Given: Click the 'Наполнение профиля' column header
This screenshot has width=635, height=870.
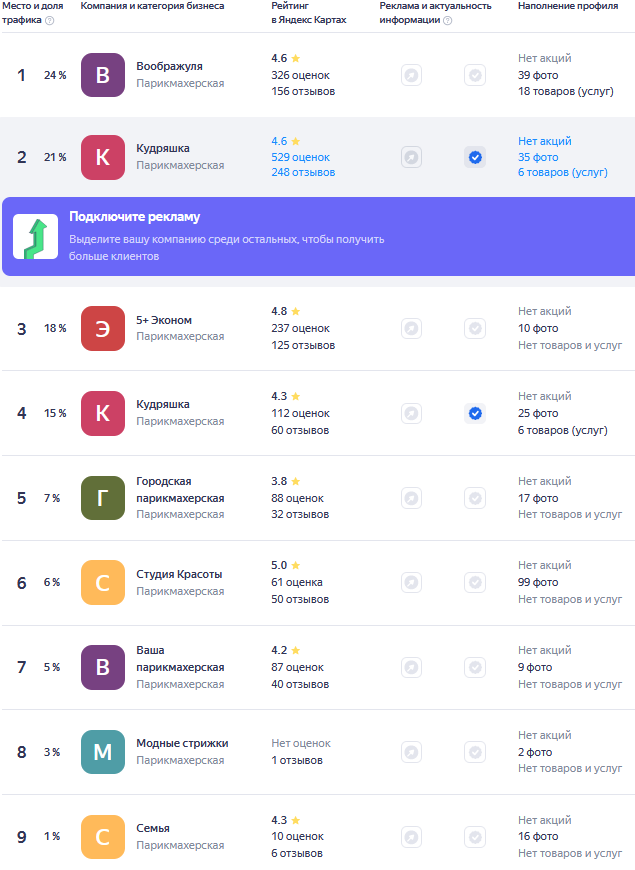Looking at the screenshot, I should (568, 6).
